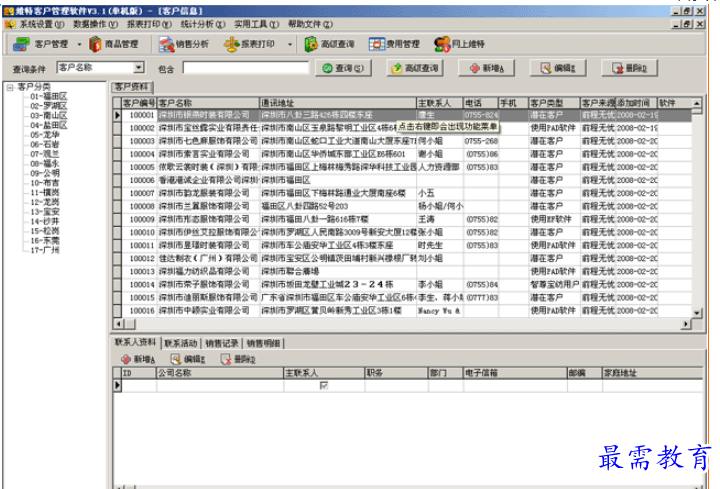This screenshot has width=720, height=489.
Task: Open the 报表打印 menu
Action: (149, 24)
